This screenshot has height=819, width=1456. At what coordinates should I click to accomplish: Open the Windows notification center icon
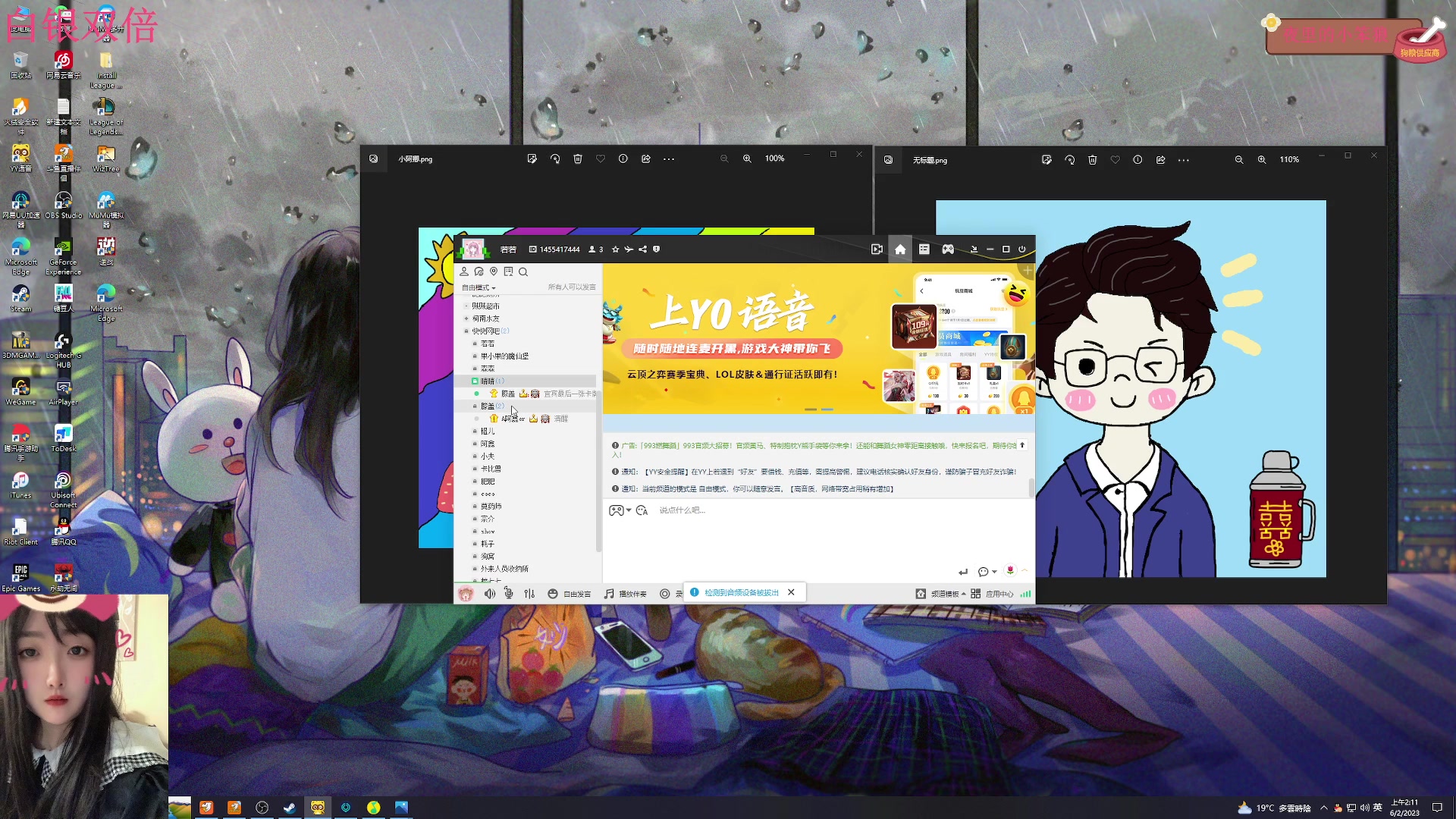1437,808
